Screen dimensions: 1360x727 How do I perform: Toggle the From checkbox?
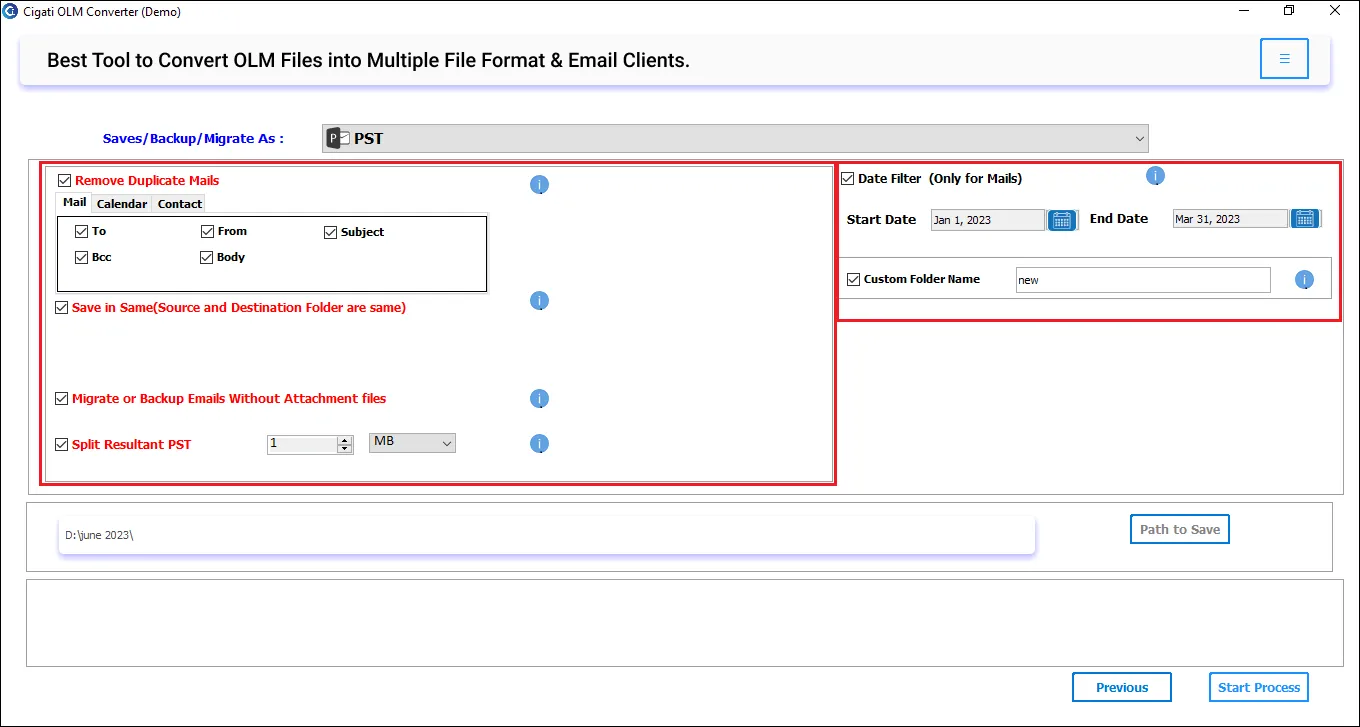point(208,231)
